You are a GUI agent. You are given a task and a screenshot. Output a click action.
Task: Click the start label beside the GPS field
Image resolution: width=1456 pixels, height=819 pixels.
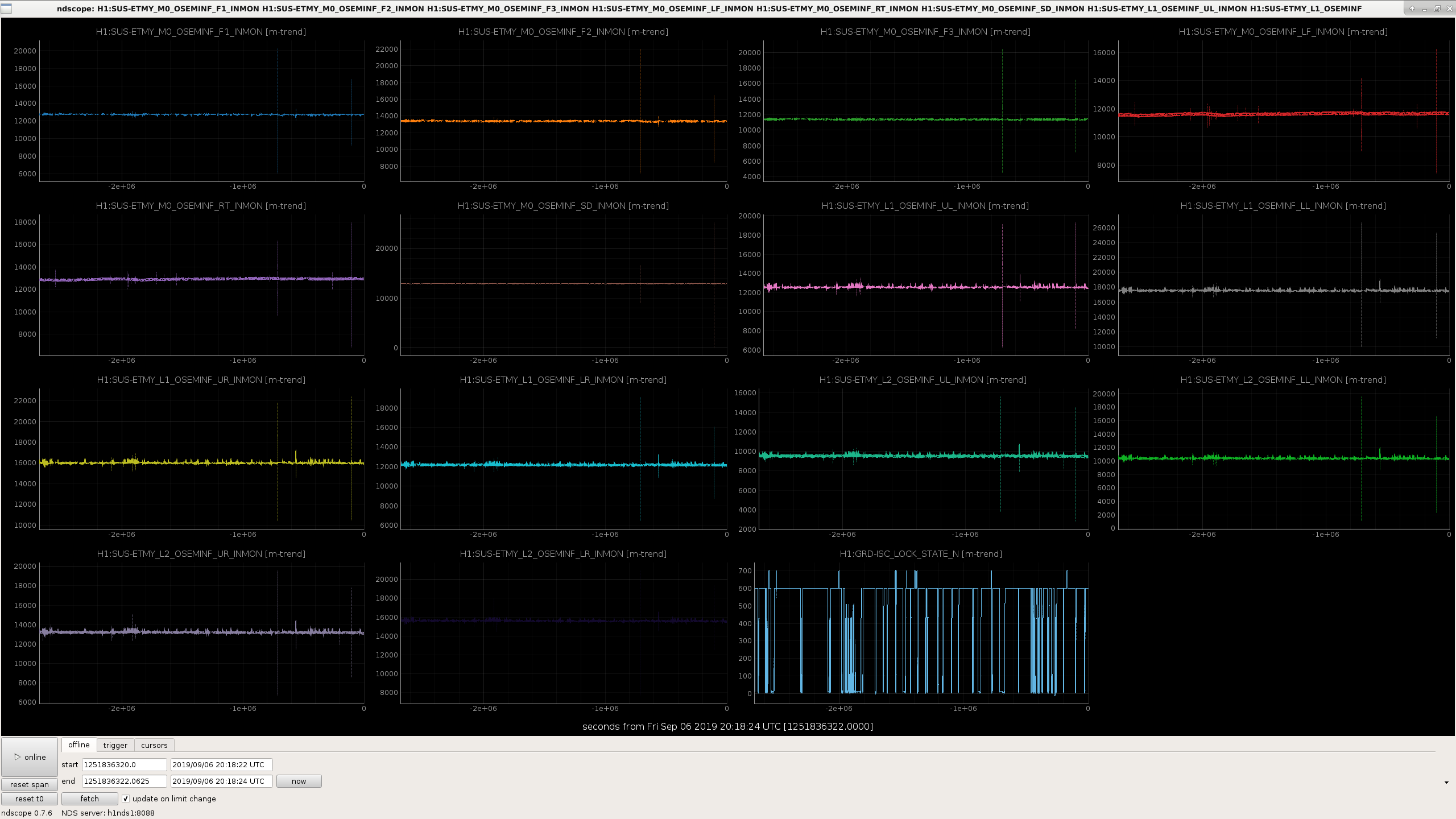pyautogui.click(x=70, y=764)
